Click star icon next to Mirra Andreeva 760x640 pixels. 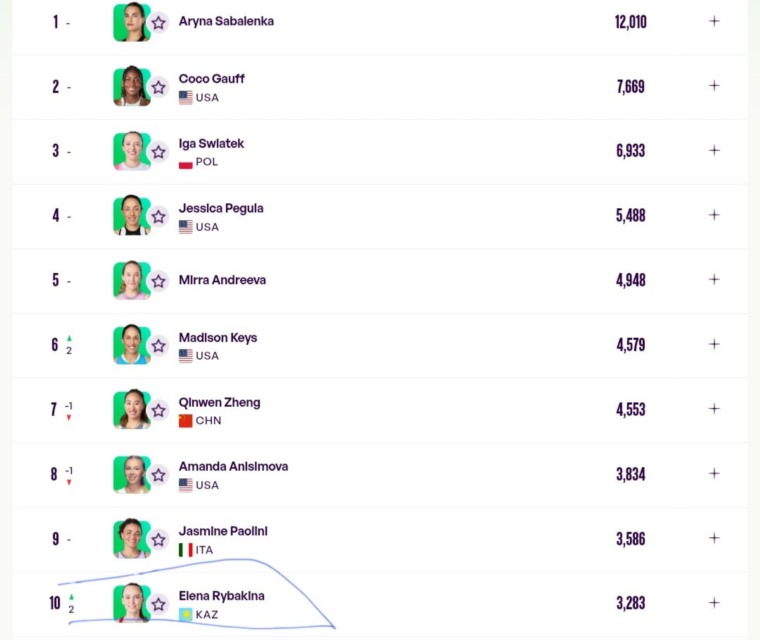tap(158, 281)
